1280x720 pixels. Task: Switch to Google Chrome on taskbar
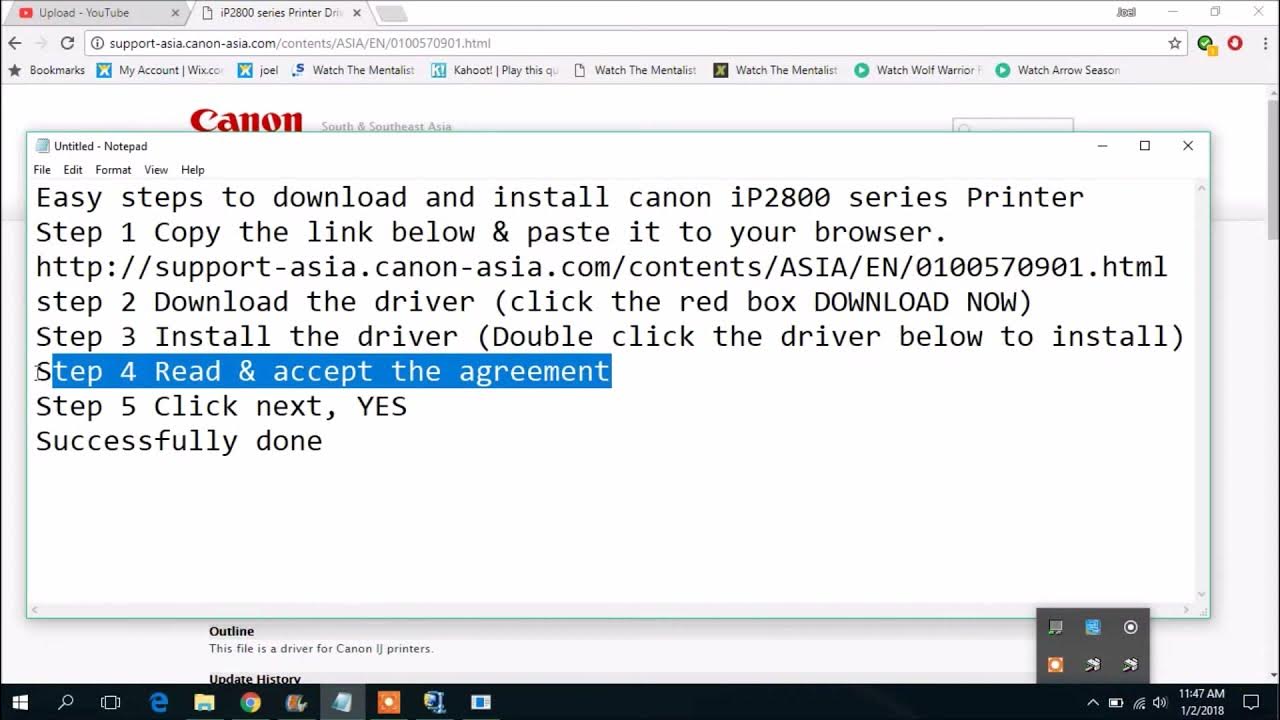tap(250, 702)
